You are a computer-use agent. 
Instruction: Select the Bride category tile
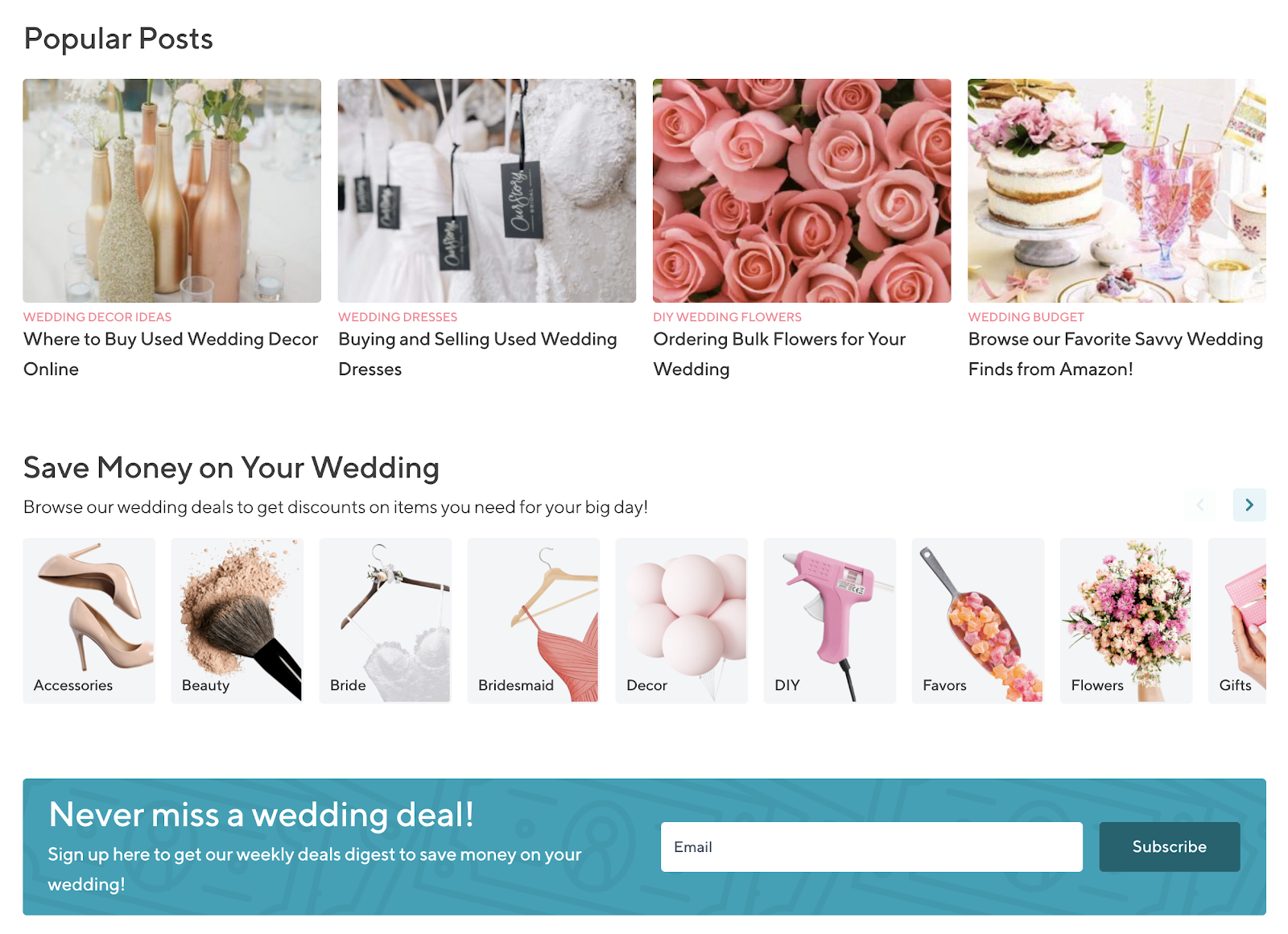pos(386,621)
